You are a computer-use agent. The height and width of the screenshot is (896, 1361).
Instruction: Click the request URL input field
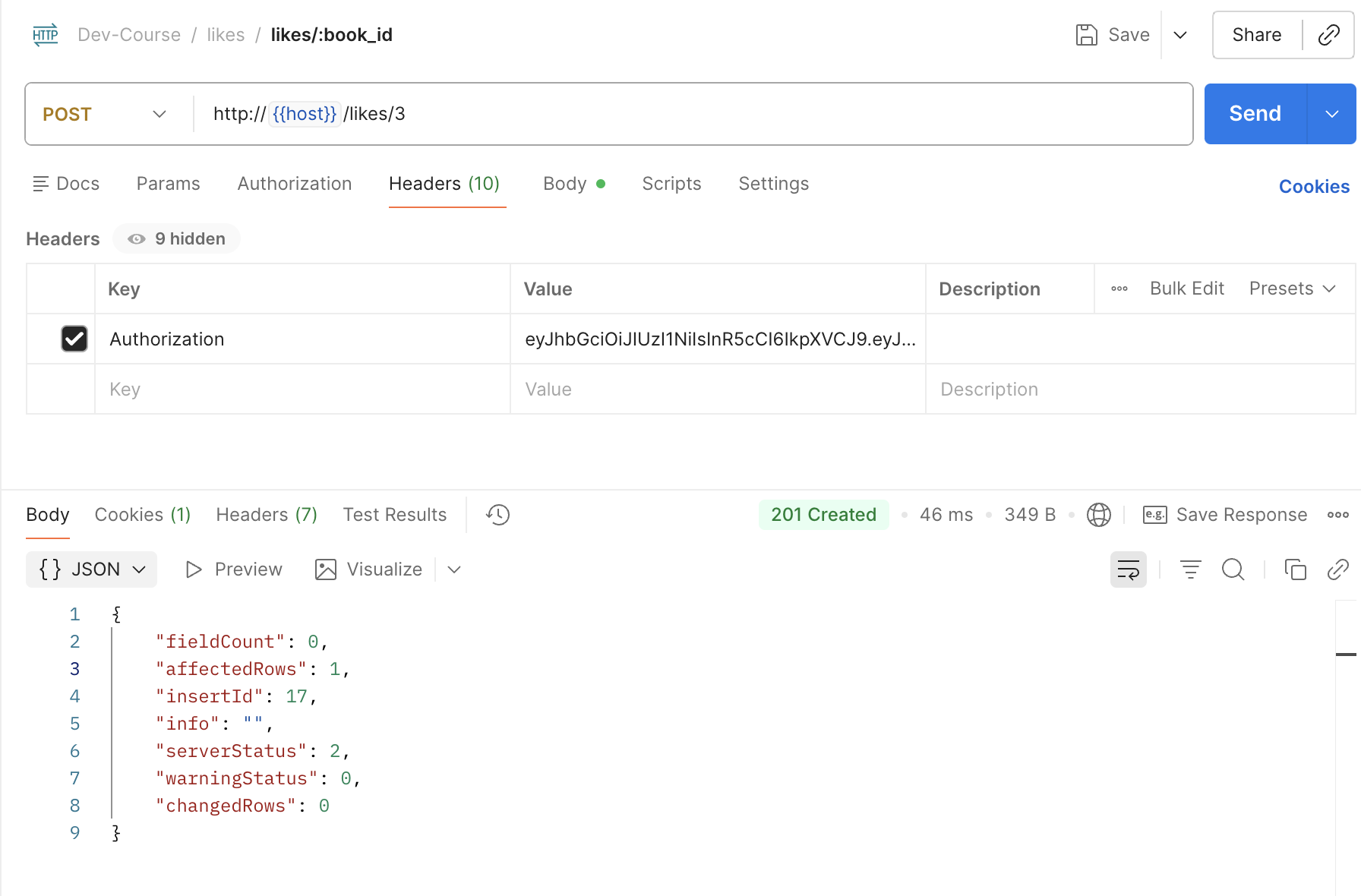[684, 114]
